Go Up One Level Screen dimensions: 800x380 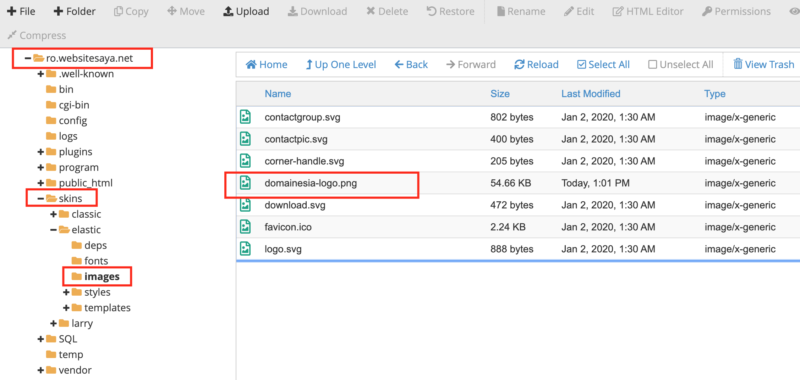click(x=341, y=64)
